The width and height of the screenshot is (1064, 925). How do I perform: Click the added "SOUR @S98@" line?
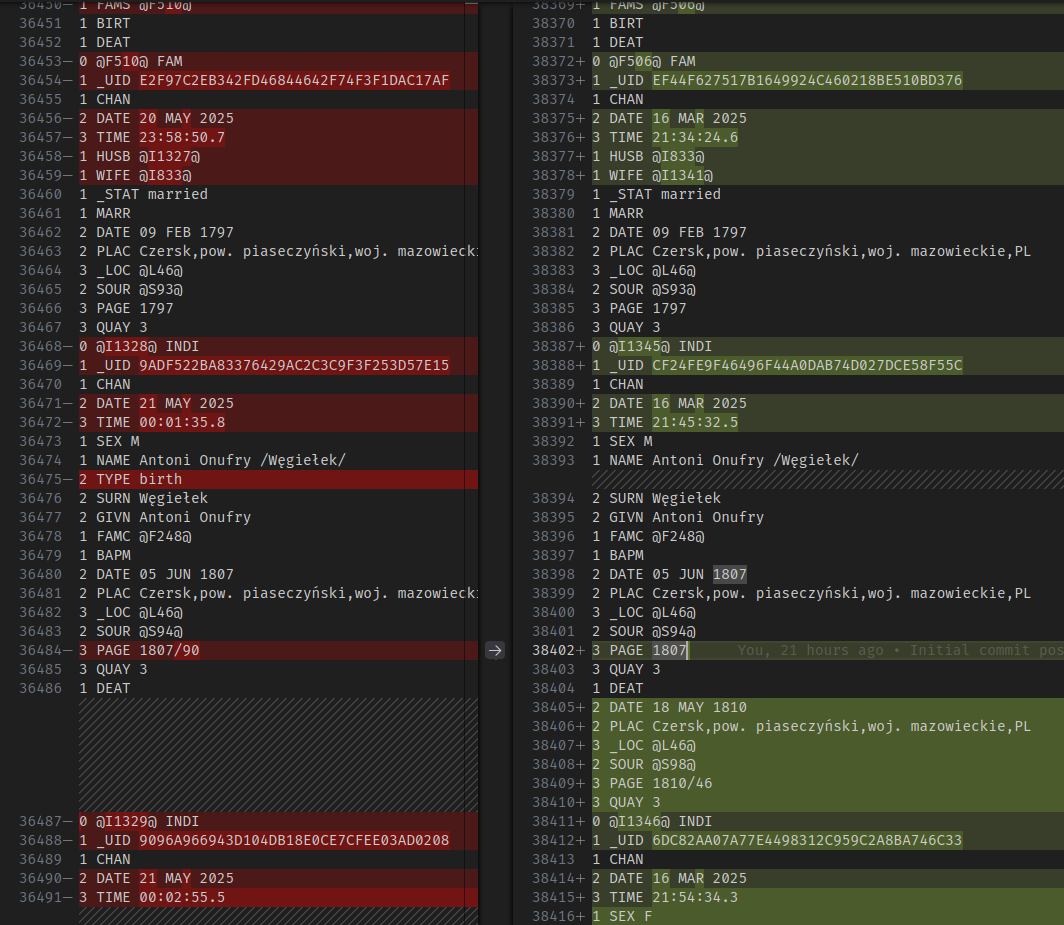click(x=652, y=764)
